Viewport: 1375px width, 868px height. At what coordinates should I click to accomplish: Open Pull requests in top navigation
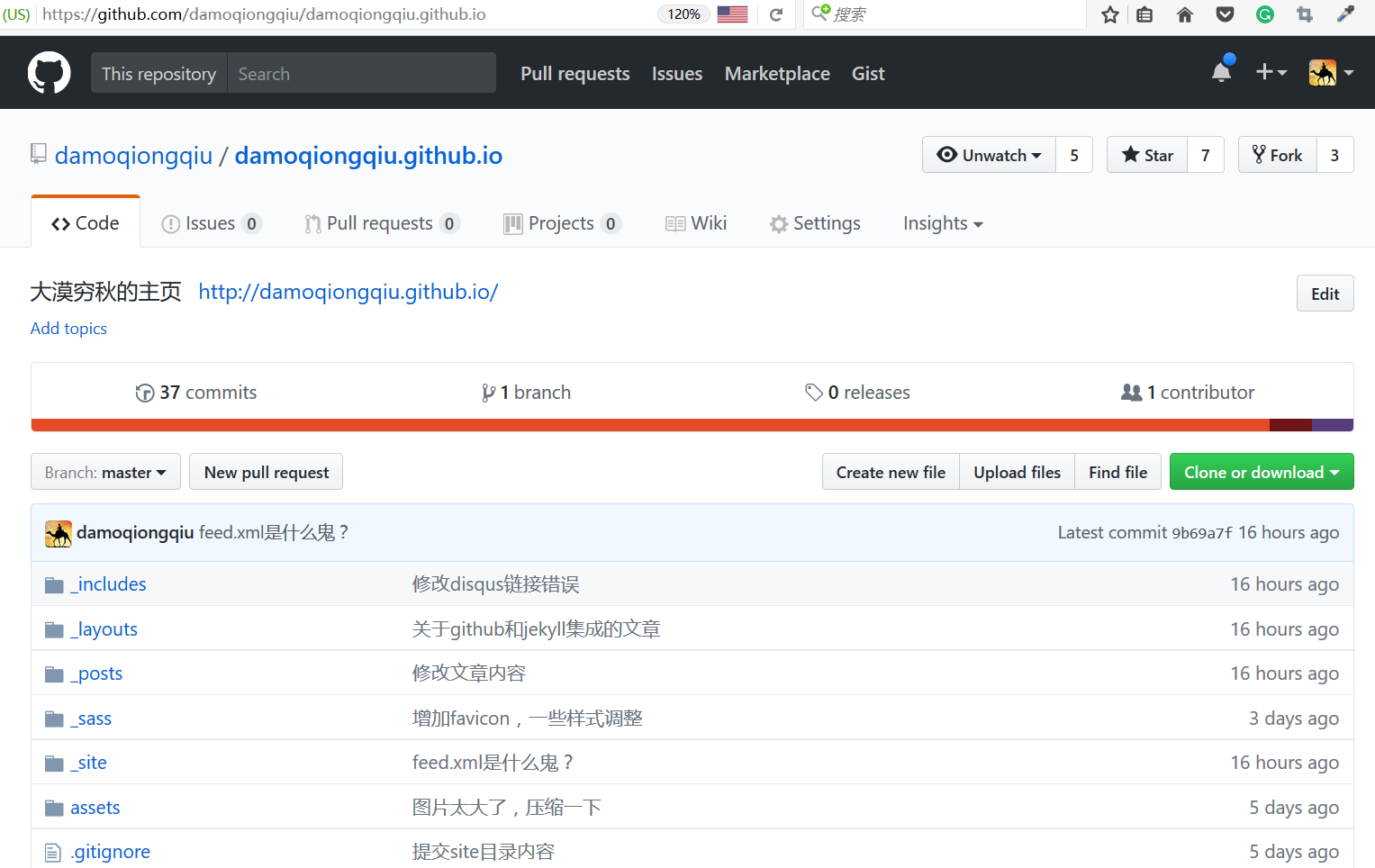[x=574, y=74]
